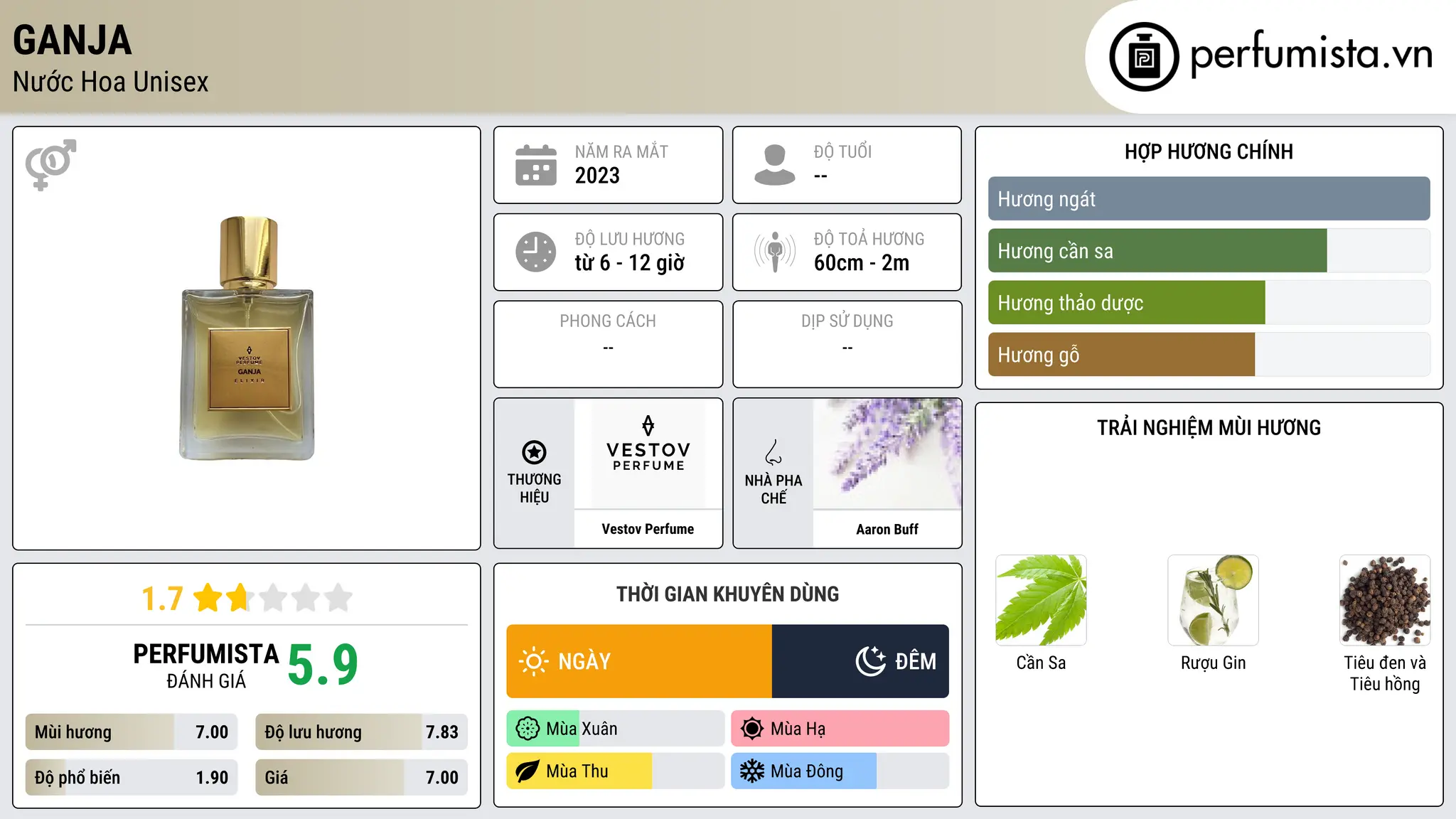Click the Hương gỗ accord bar
Image resolution: width=1456 pixels, height=819 pixels.
click(x=1209, y=355)
